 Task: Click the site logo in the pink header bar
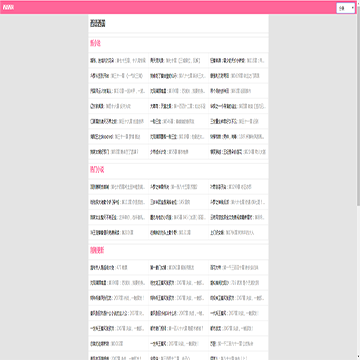(x=8, y=8)
